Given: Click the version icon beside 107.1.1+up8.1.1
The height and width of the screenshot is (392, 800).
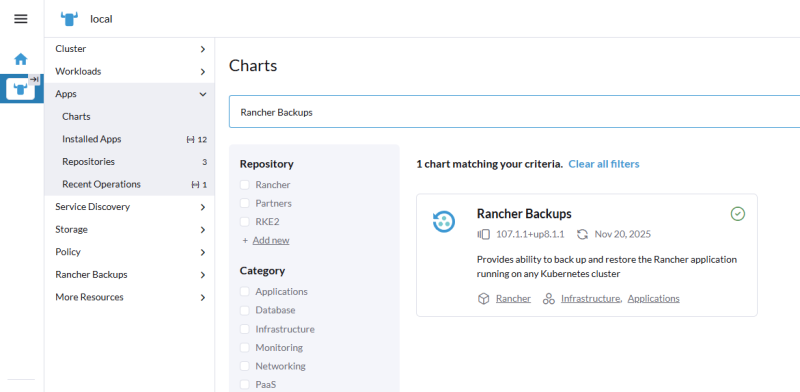Looking at the screenshot, I should (x=483, y=234).
